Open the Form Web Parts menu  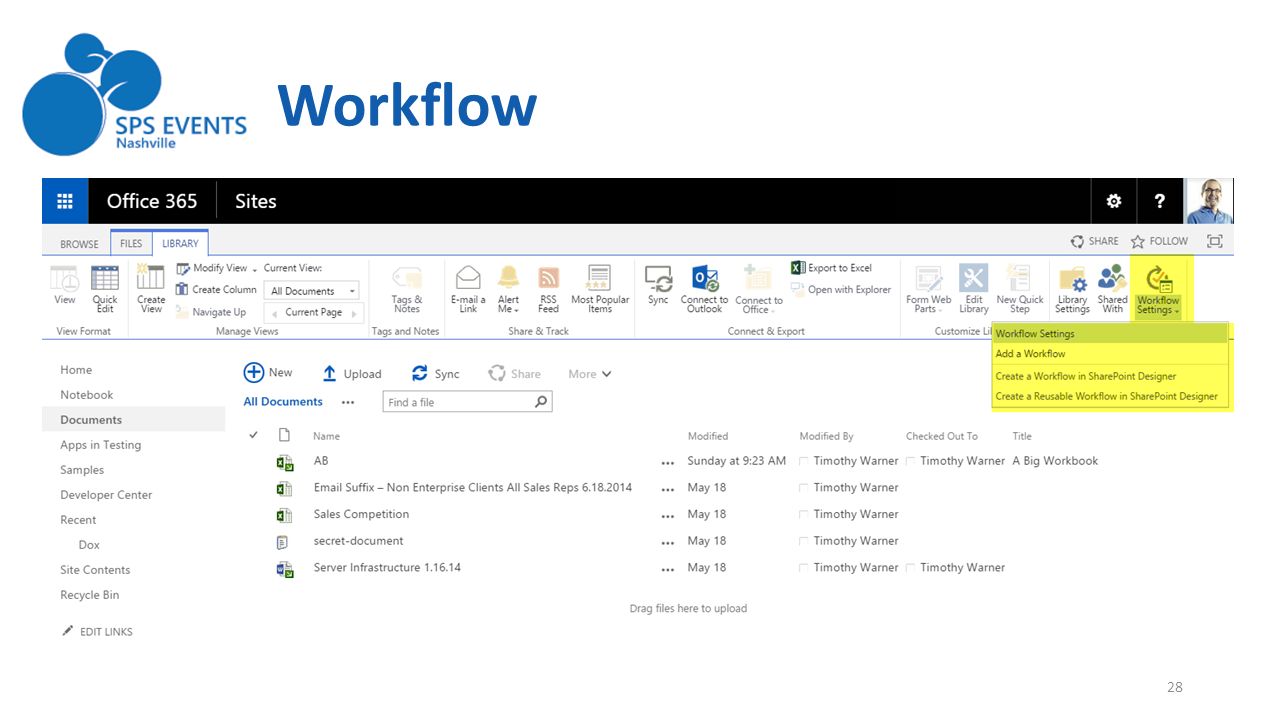(x=929, y=289)
